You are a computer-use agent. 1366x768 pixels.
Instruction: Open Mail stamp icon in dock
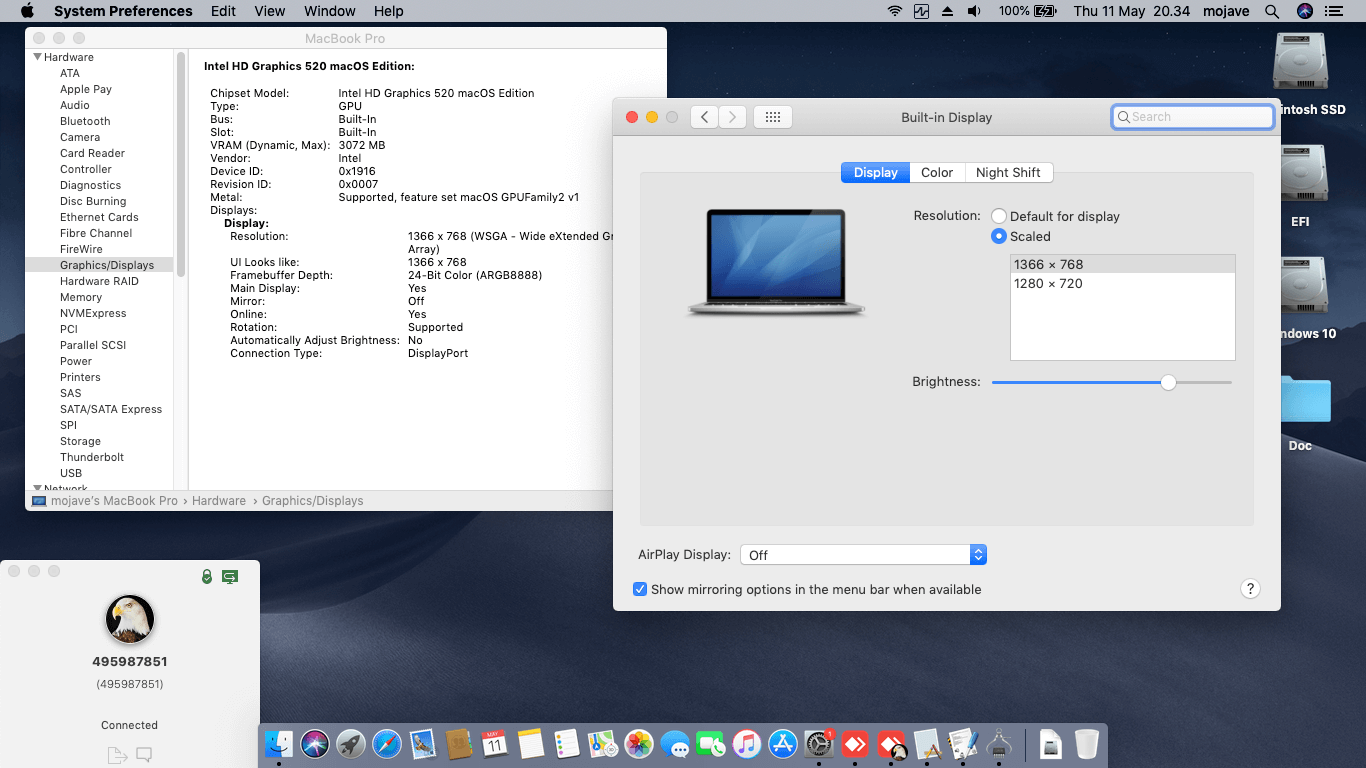[423, 744]
